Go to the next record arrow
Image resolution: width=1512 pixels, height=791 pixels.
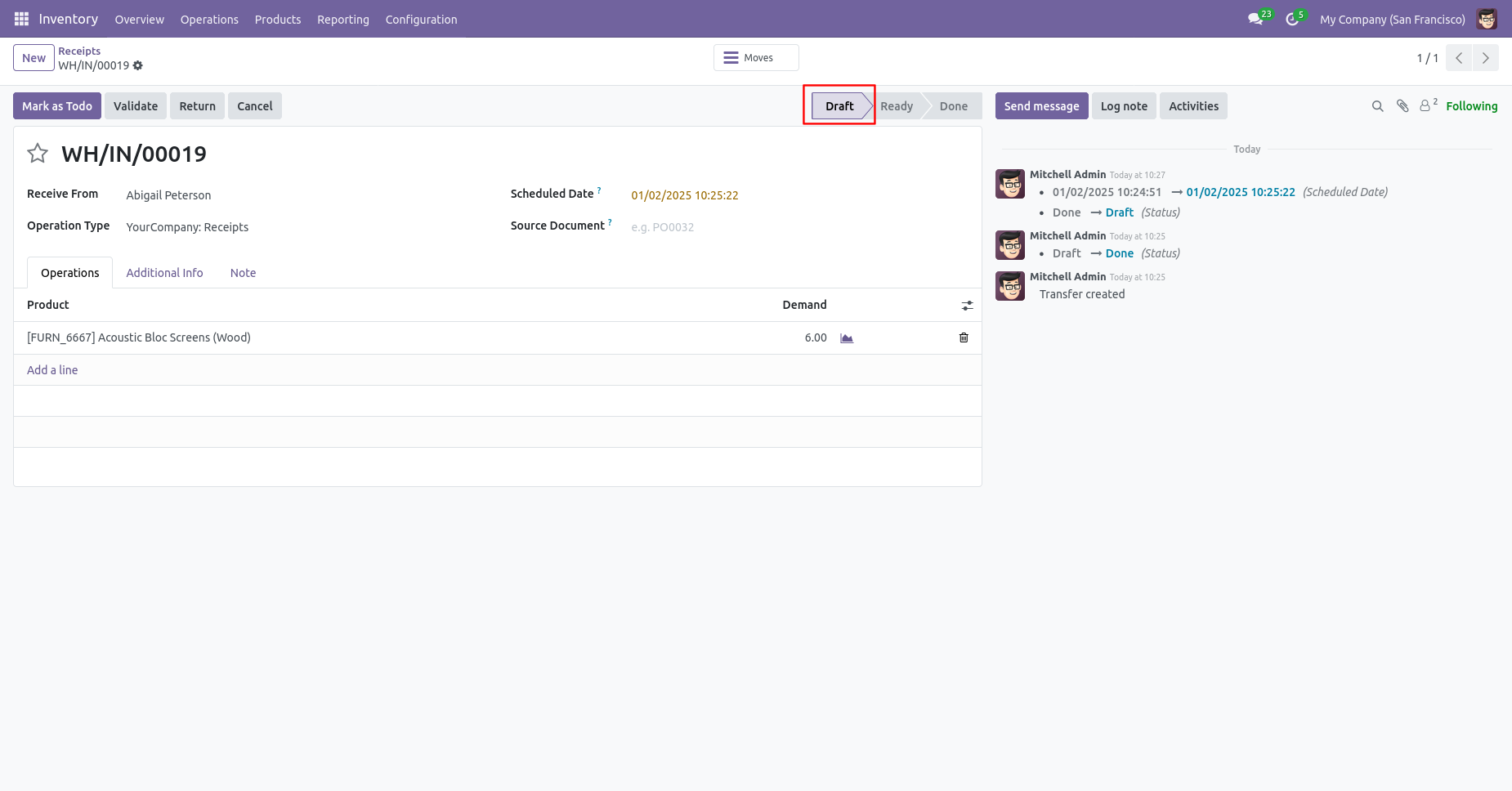click(1486, 58)
